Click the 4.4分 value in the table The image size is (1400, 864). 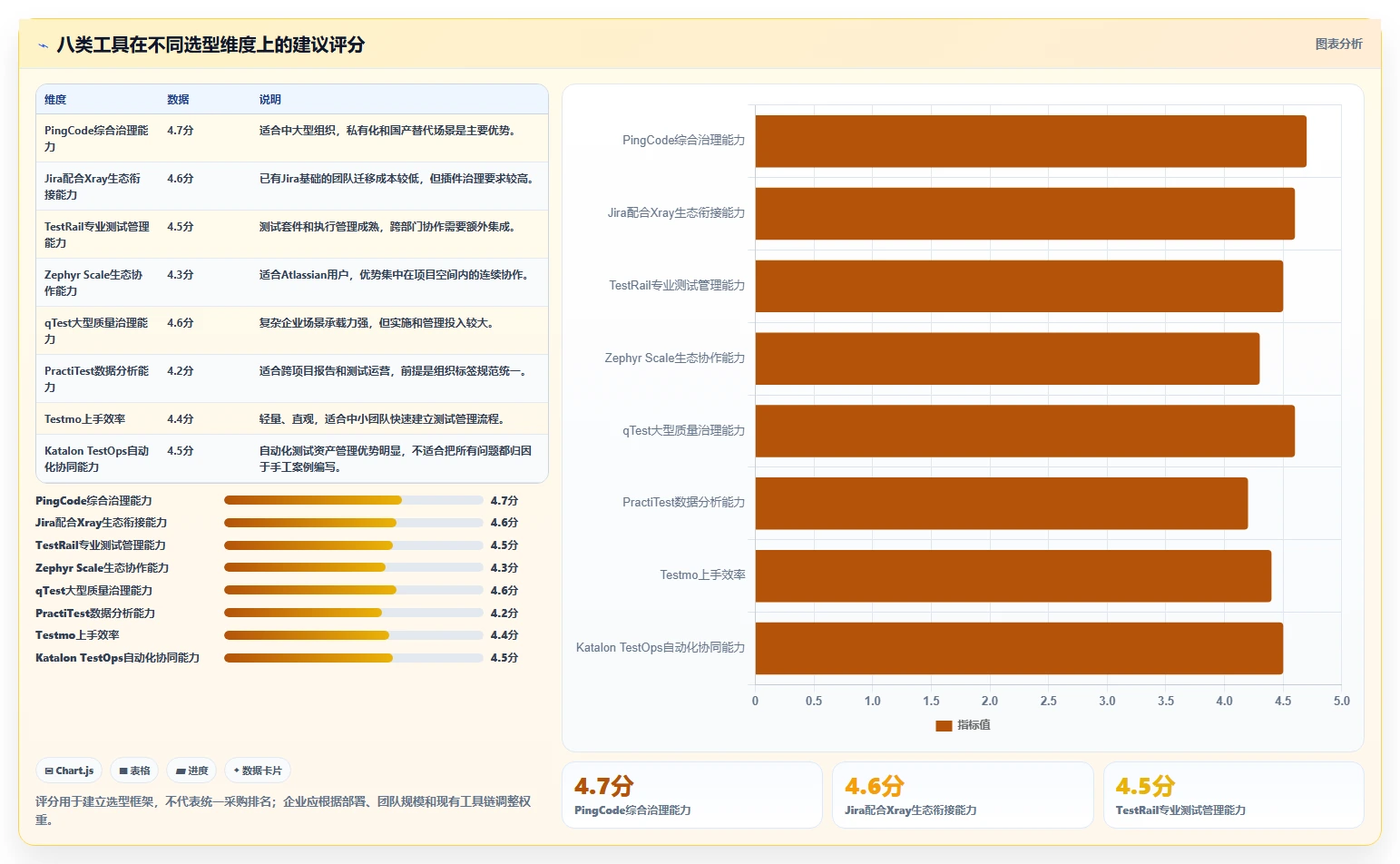pyautogui.click(x=181, y=419)
